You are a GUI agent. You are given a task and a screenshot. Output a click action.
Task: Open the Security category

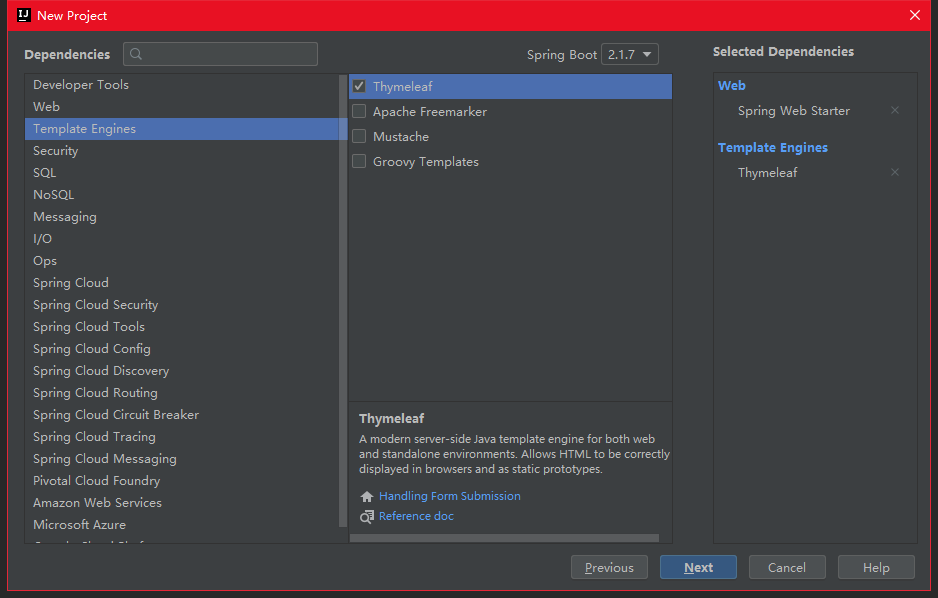click(x=182, y=151)
